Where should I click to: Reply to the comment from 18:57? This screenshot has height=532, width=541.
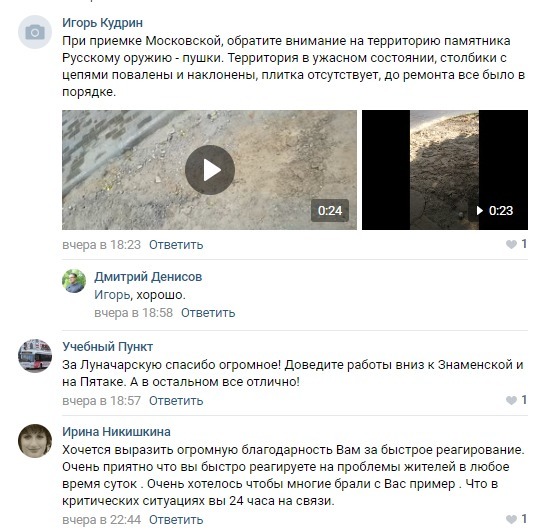click(176, 401)
